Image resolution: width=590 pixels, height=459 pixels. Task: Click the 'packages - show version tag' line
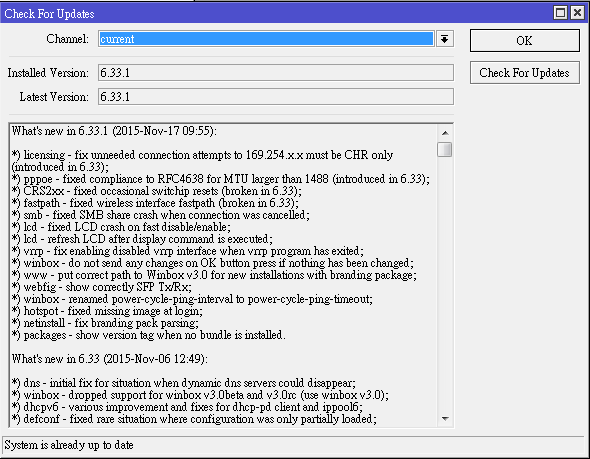(148, 335)
